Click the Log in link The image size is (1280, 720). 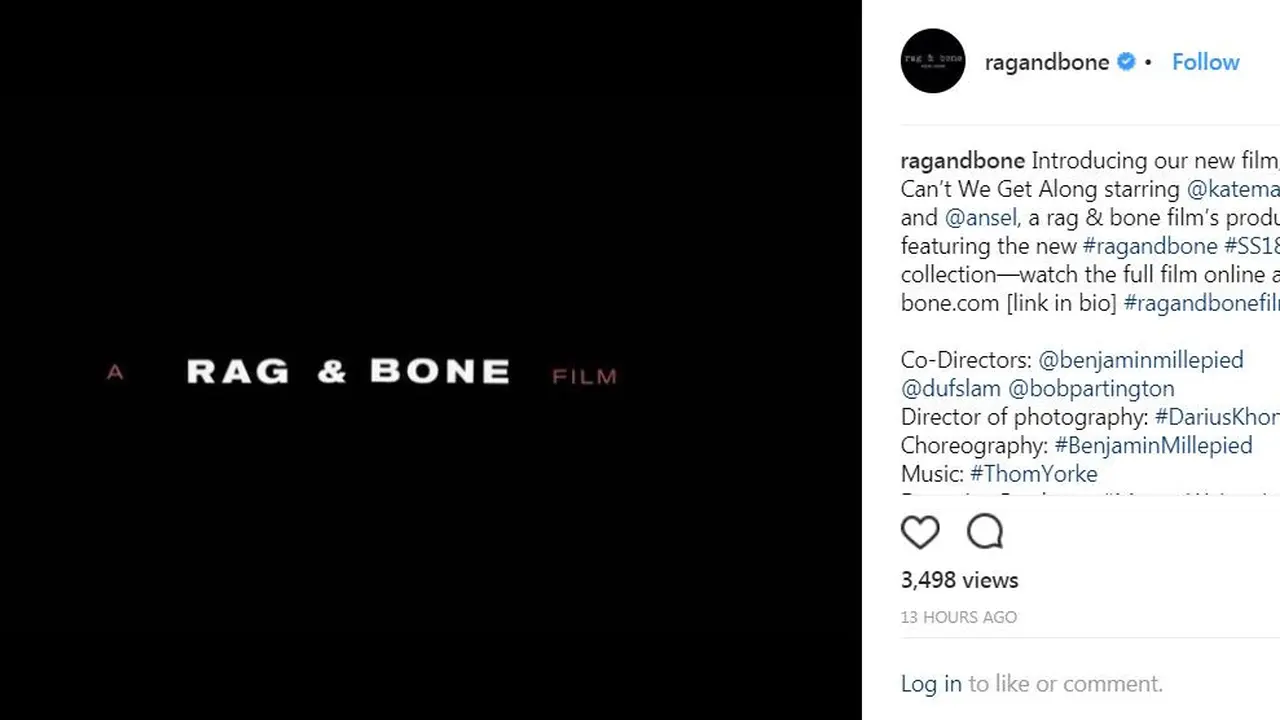click(931, 684)
